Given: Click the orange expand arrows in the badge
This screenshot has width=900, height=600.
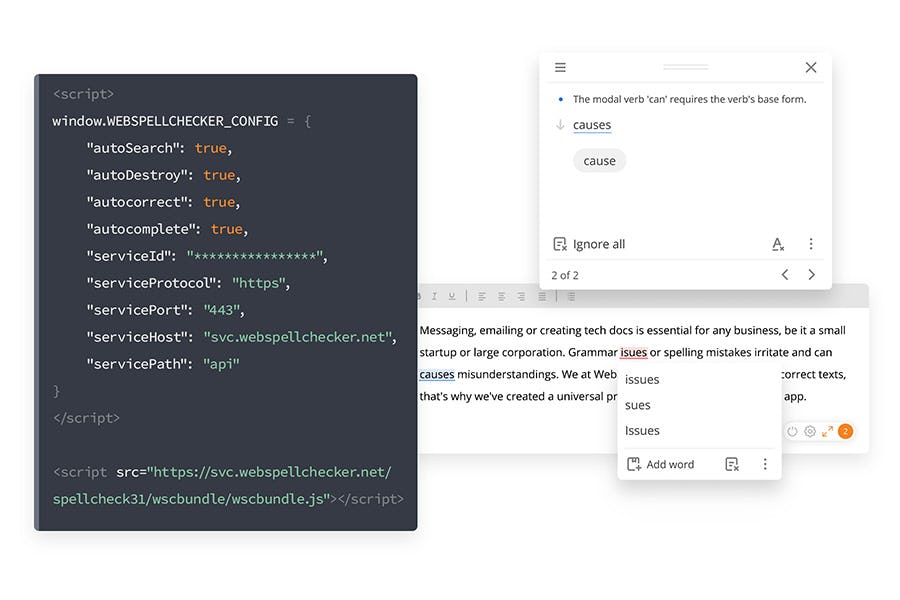Looking at the screenshot, I should coord(827,431).
